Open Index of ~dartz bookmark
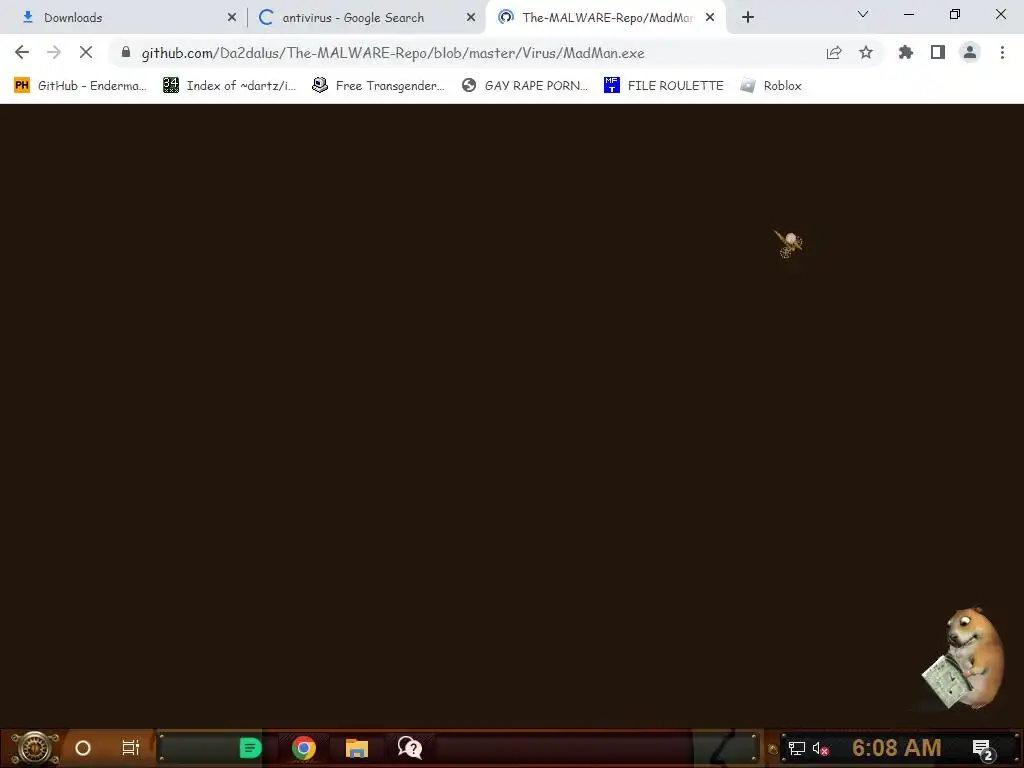The width and height of the screenshot is (1024, 768). pos(229,86)
